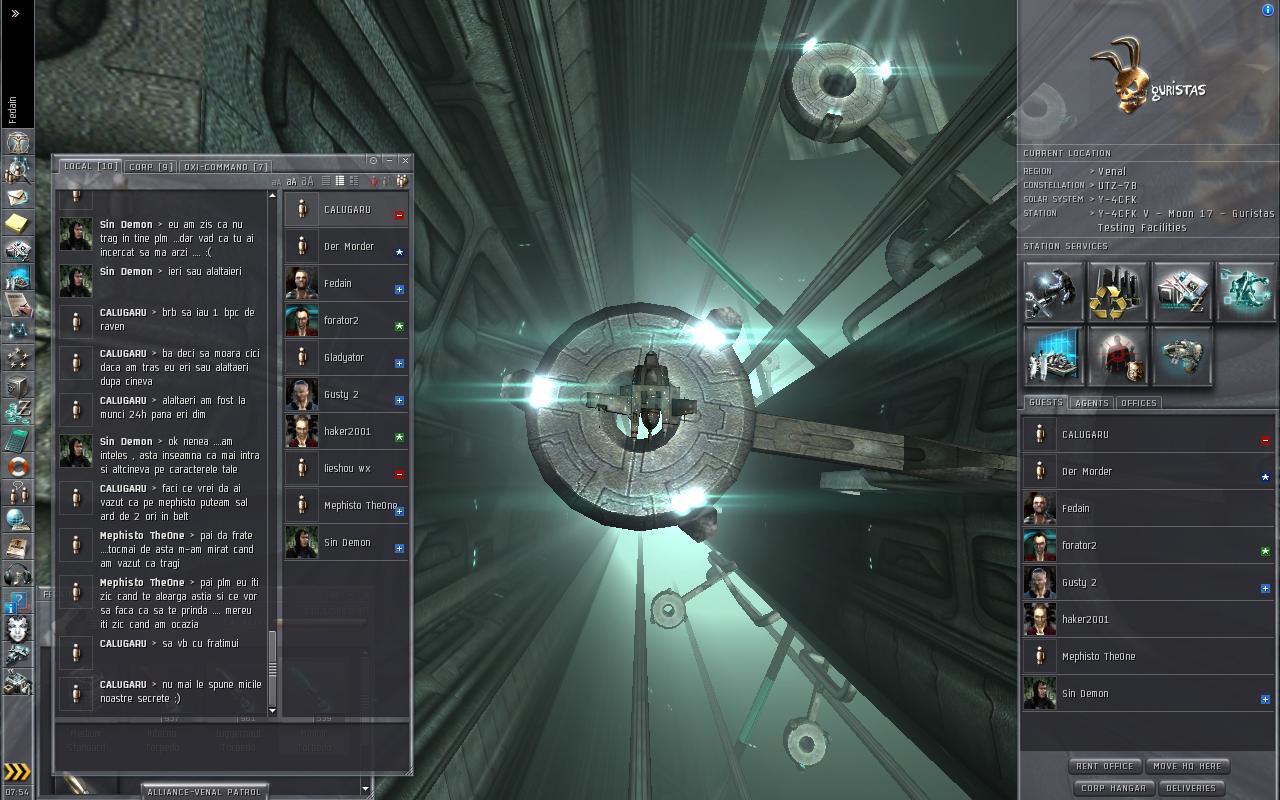Switch to the Corp [9] chat tab
The height and width of the screenshot is (800, 1280).
click(x=151, y=167)
